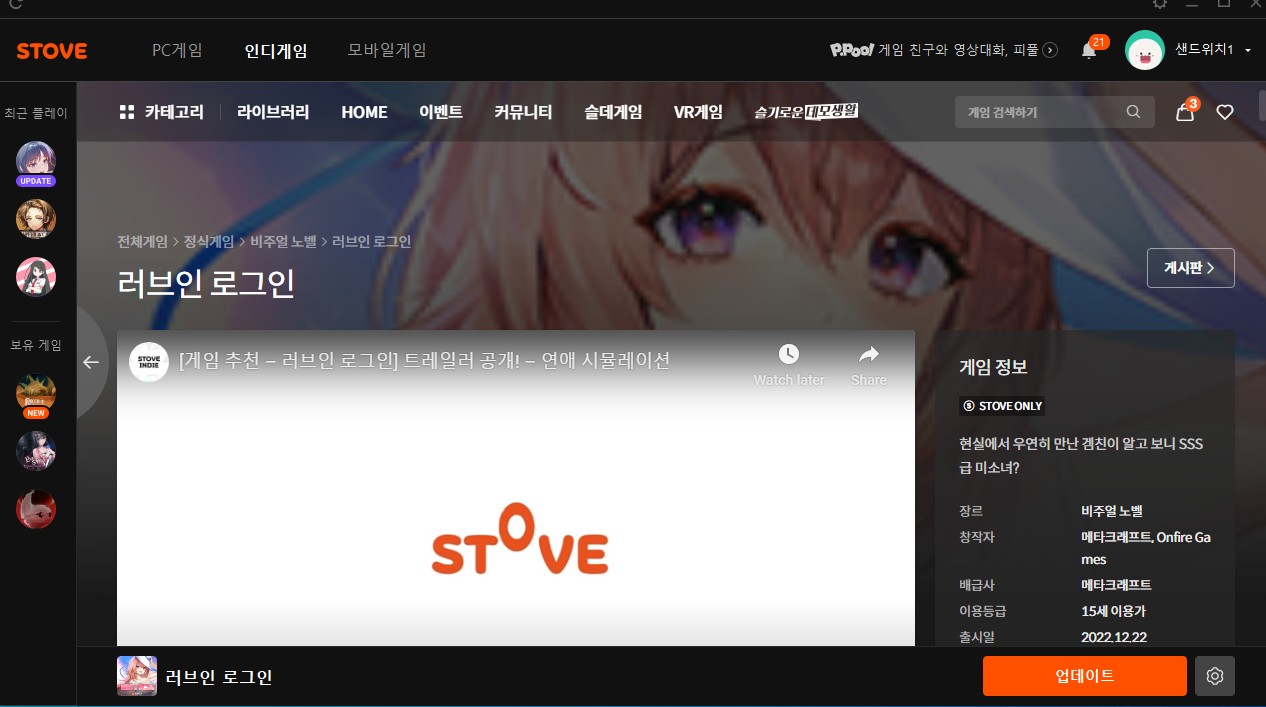
Task: Open the owned game with NEW badge
Action: [36, 395]
